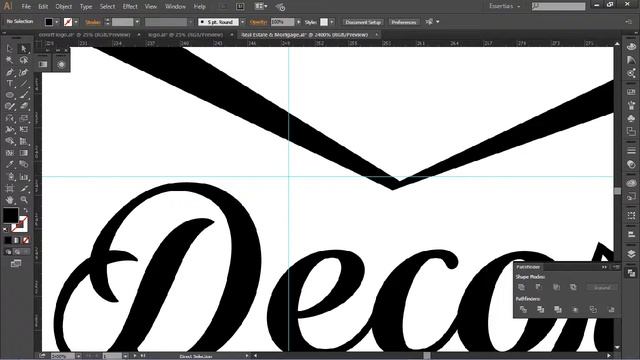Click Stroke label in control bar

[93, 22]
